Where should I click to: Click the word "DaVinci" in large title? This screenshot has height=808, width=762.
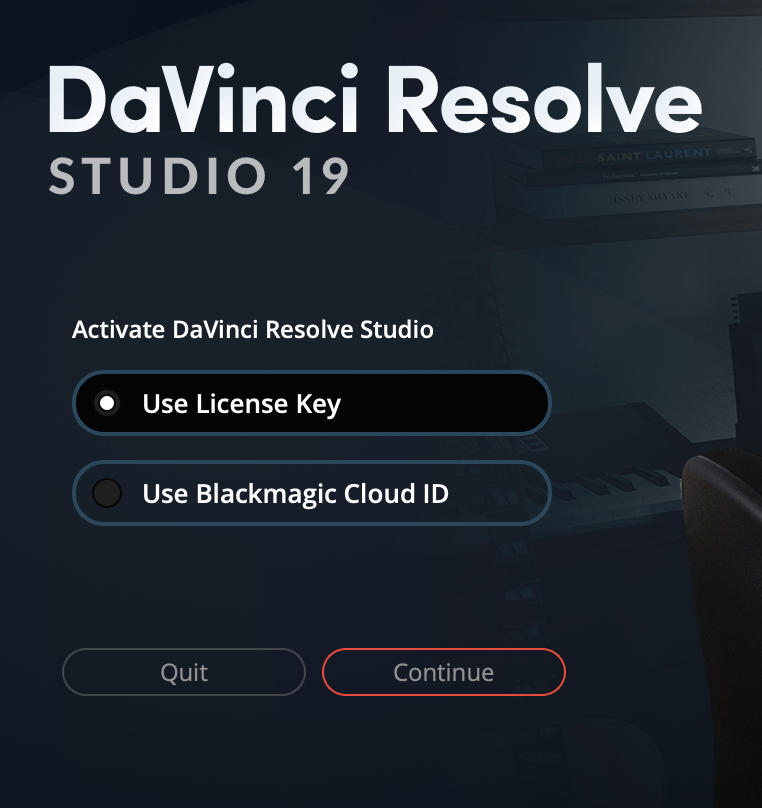(x=204, y=99)
